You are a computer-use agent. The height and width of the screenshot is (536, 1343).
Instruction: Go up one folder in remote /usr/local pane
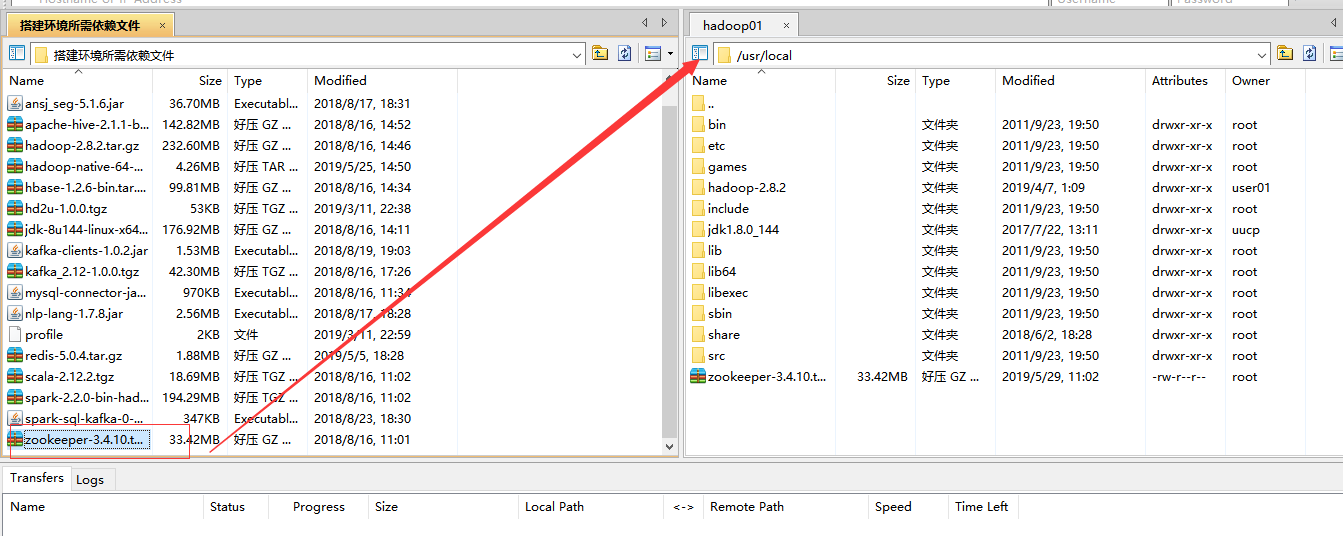click(x=1285, y=54)
